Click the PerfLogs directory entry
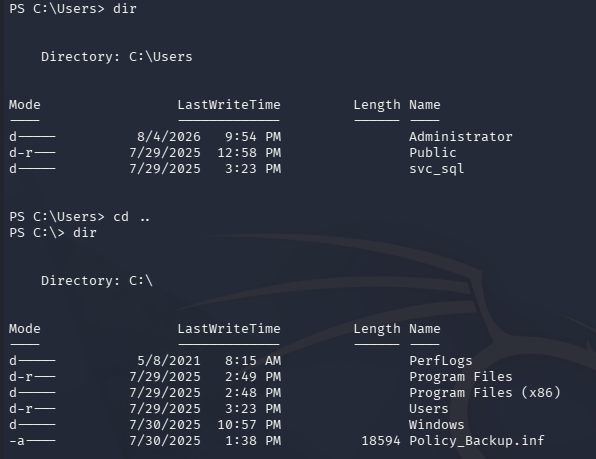 coord(441,361)
